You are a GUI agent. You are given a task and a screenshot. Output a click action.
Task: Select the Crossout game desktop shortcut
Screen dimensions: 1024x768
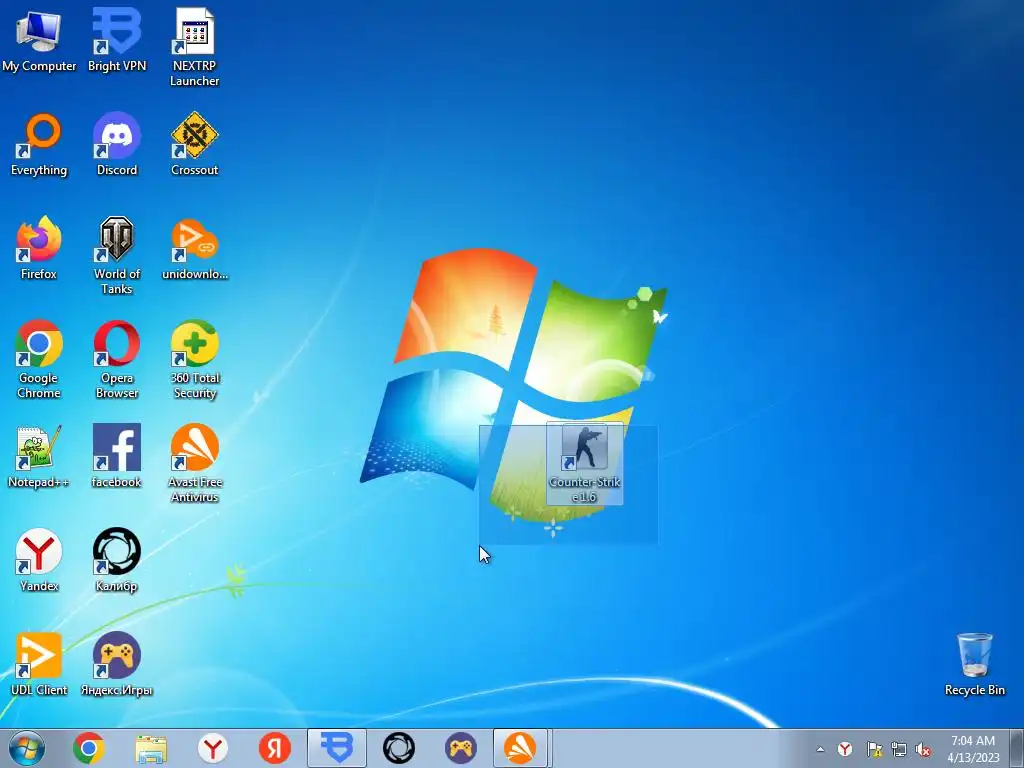coord(195,145)
